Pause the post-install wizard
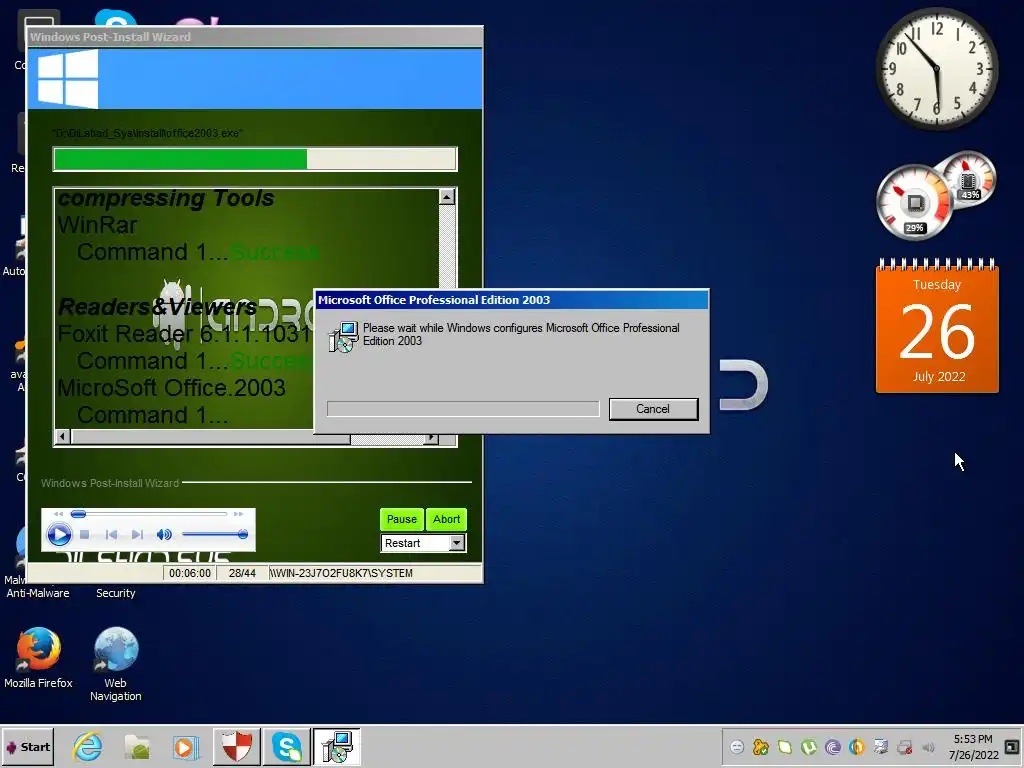This screenshot has width=1024, height=768. point(402,519)
